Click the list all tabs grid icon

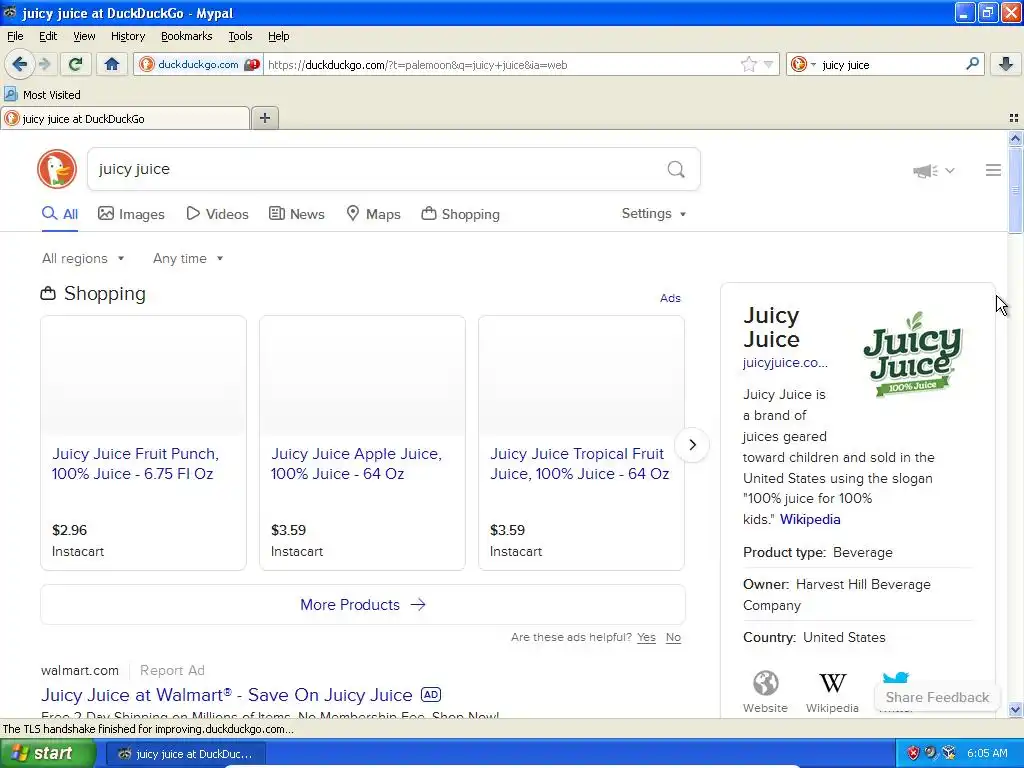coord(1014,118)
